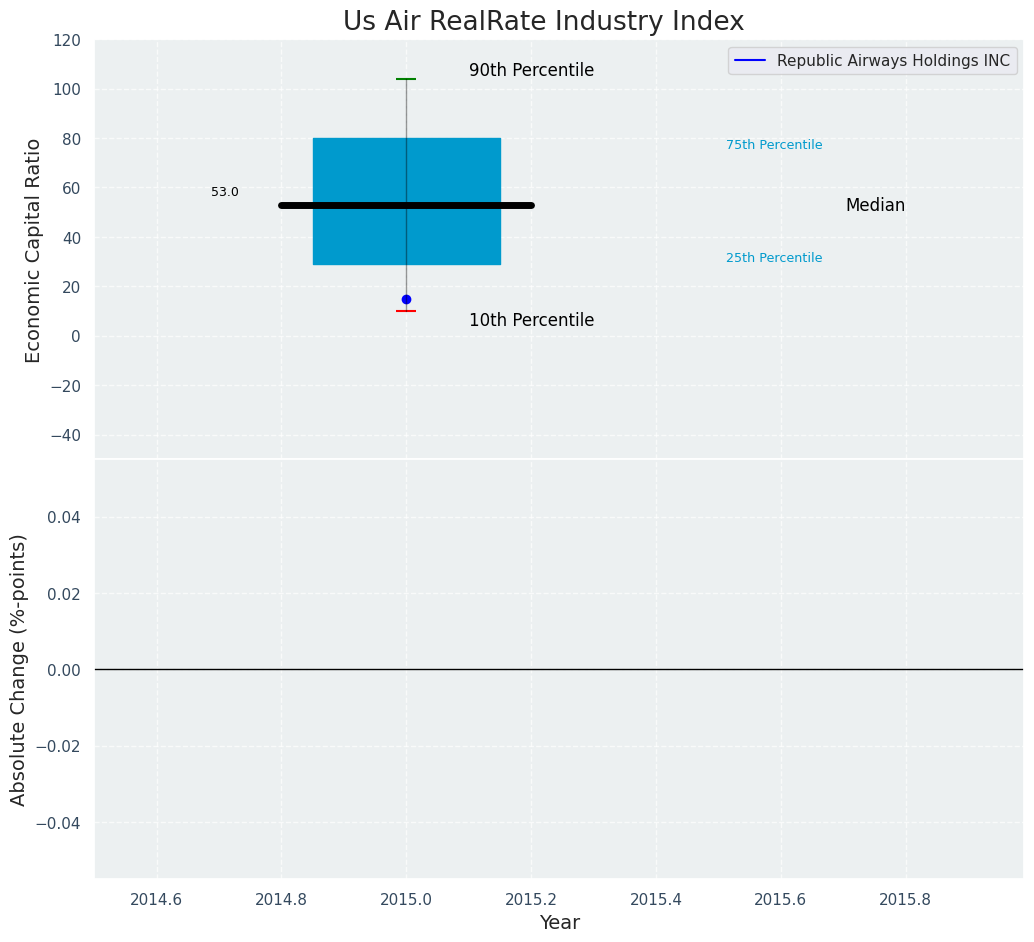Click the 90th Percentile annotation label
The image size is (1034, 942).
[x=531, y=71]
